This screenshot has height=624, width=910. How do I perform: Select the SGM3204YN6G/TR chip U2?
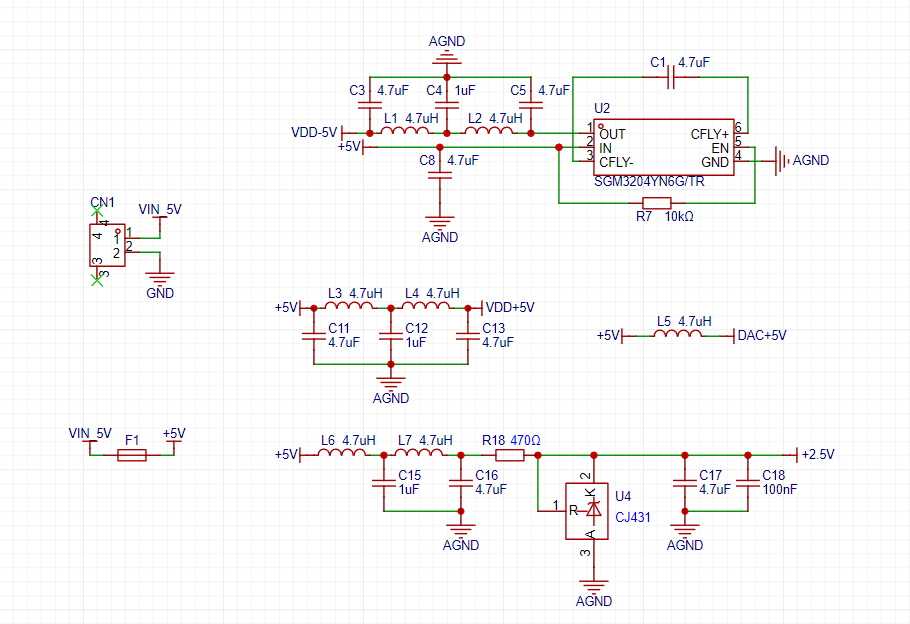click(x=663, y=147)
